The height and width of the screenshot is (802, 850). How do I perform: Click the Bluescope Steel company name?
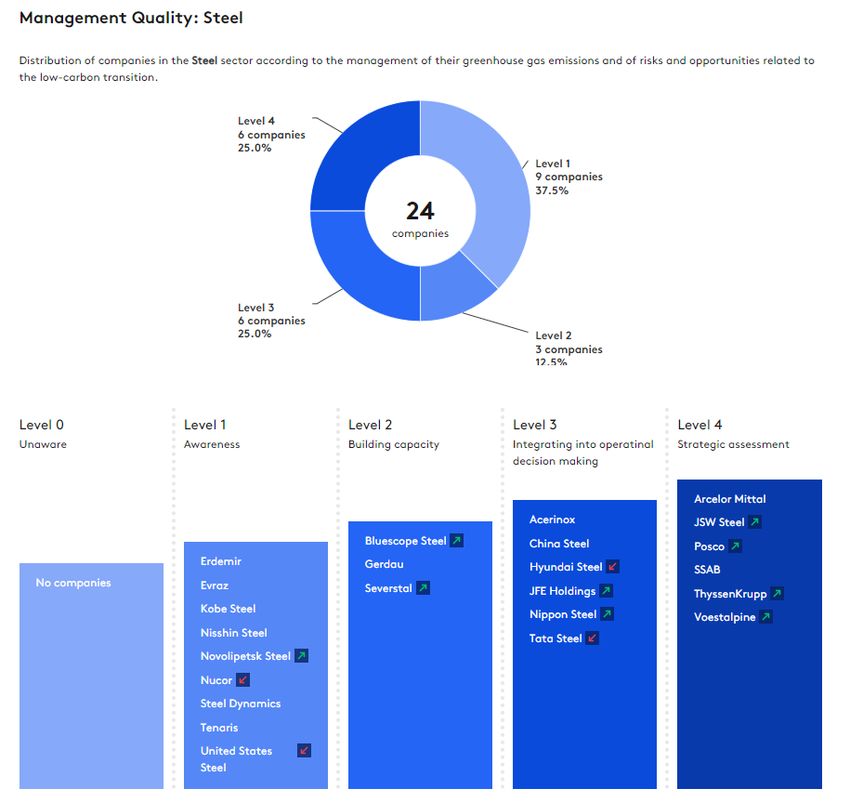coord(405,541)
